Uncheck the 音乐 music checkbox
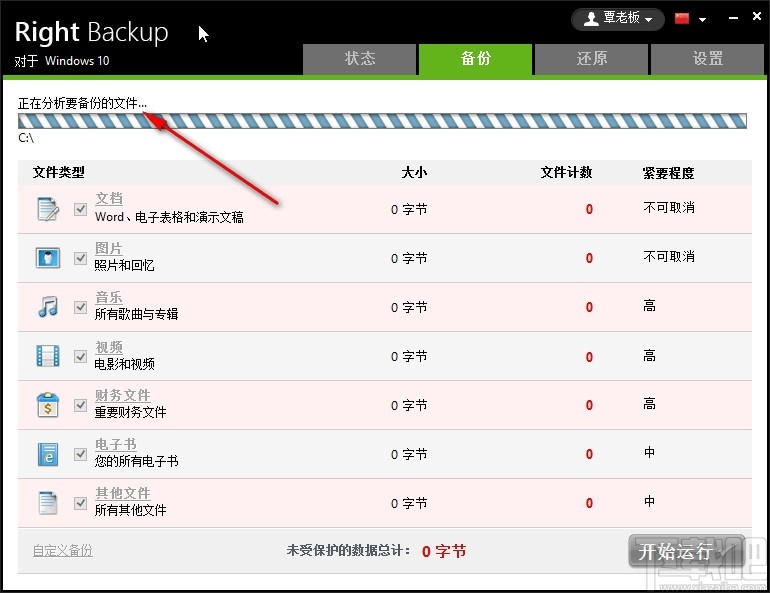This screenshot has width=770, height=593. pos(81,307)
